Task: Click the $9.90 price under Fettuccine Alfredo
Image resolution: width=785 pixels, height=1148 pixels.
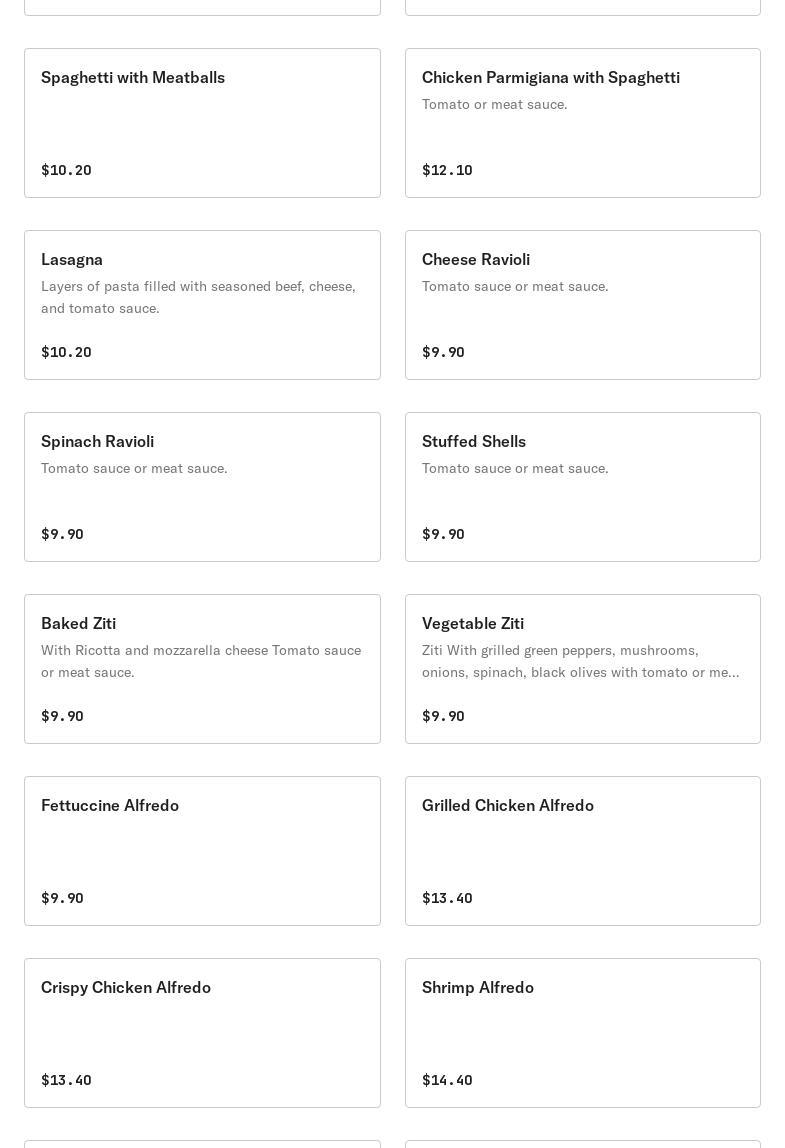Action: 62,898
